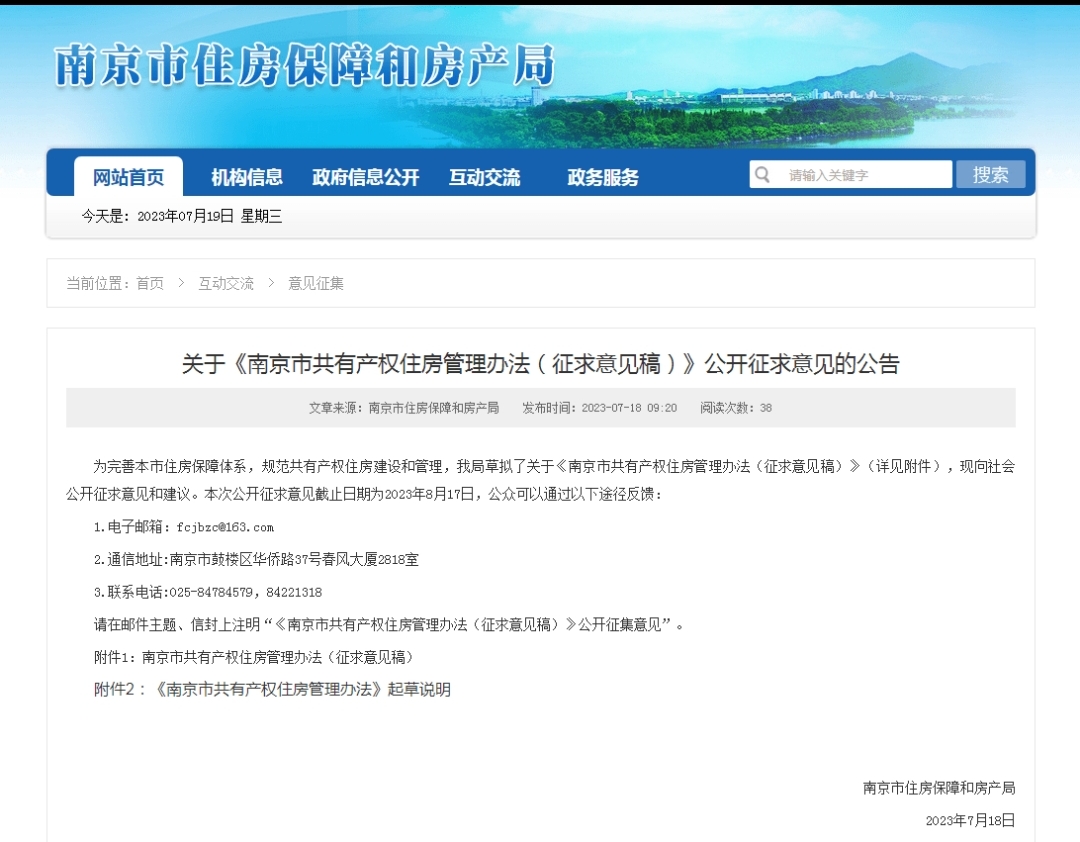Open the 政府信息公开 menu
Viewport: 1080px width, 842px height.
[x=365, y=177]
